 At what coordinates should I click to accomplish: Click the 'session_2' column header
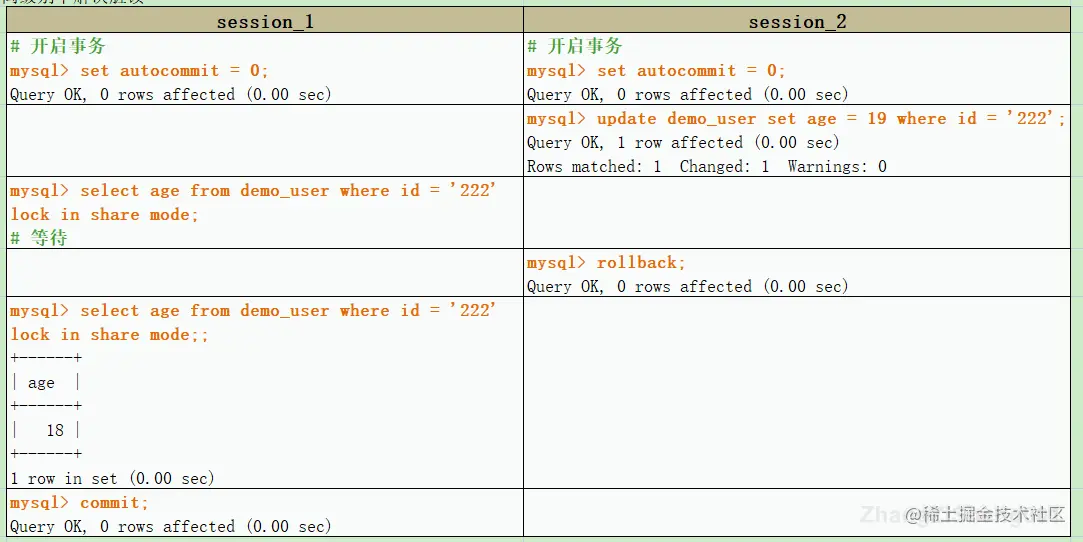[x=797, y=21]
